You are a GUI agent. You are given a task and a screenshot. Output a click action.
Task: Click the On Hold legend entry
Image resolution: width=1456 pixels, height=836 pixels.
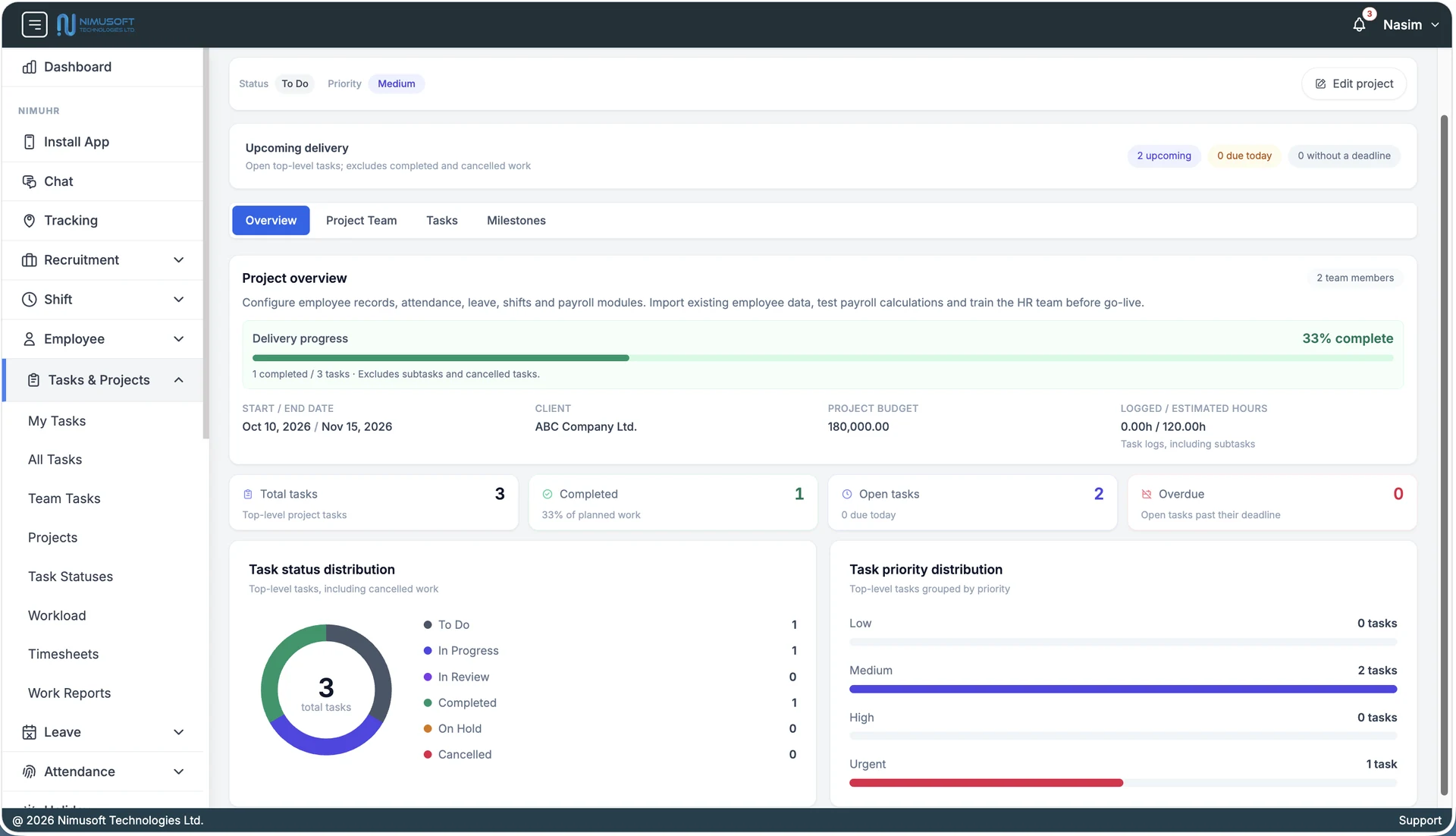[x=453, y=728]
